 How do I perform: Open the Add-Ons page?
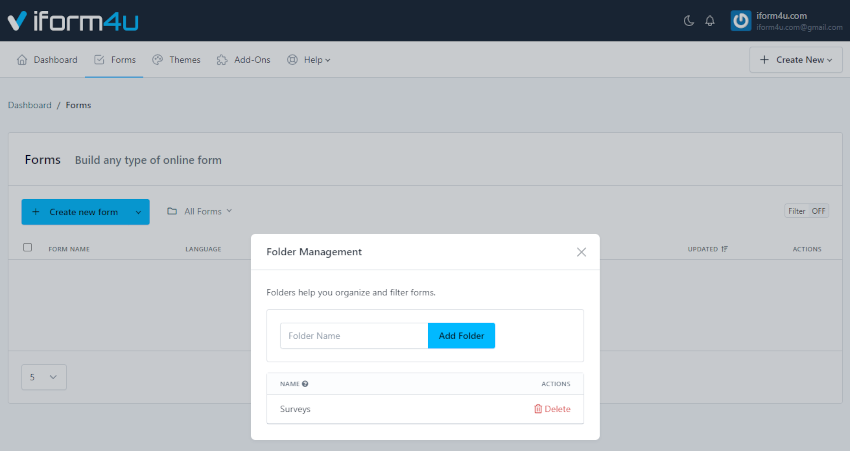(x=243, y=60)
